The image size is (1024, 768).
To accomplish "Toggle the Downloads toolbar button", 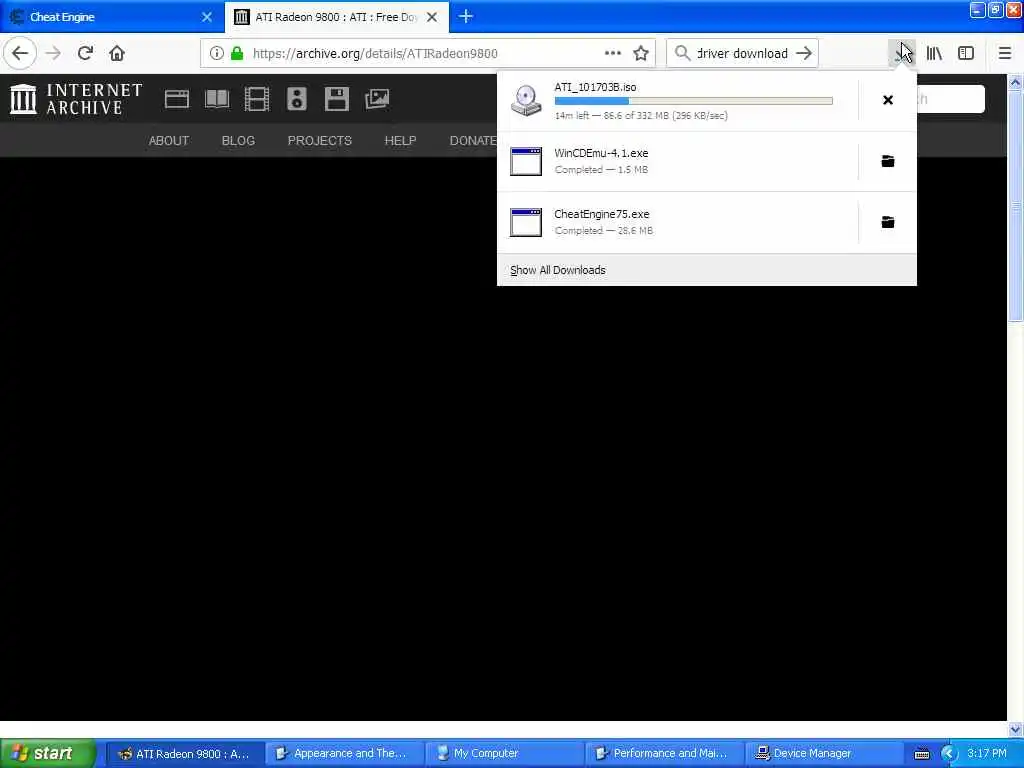I will click(902, 54).
